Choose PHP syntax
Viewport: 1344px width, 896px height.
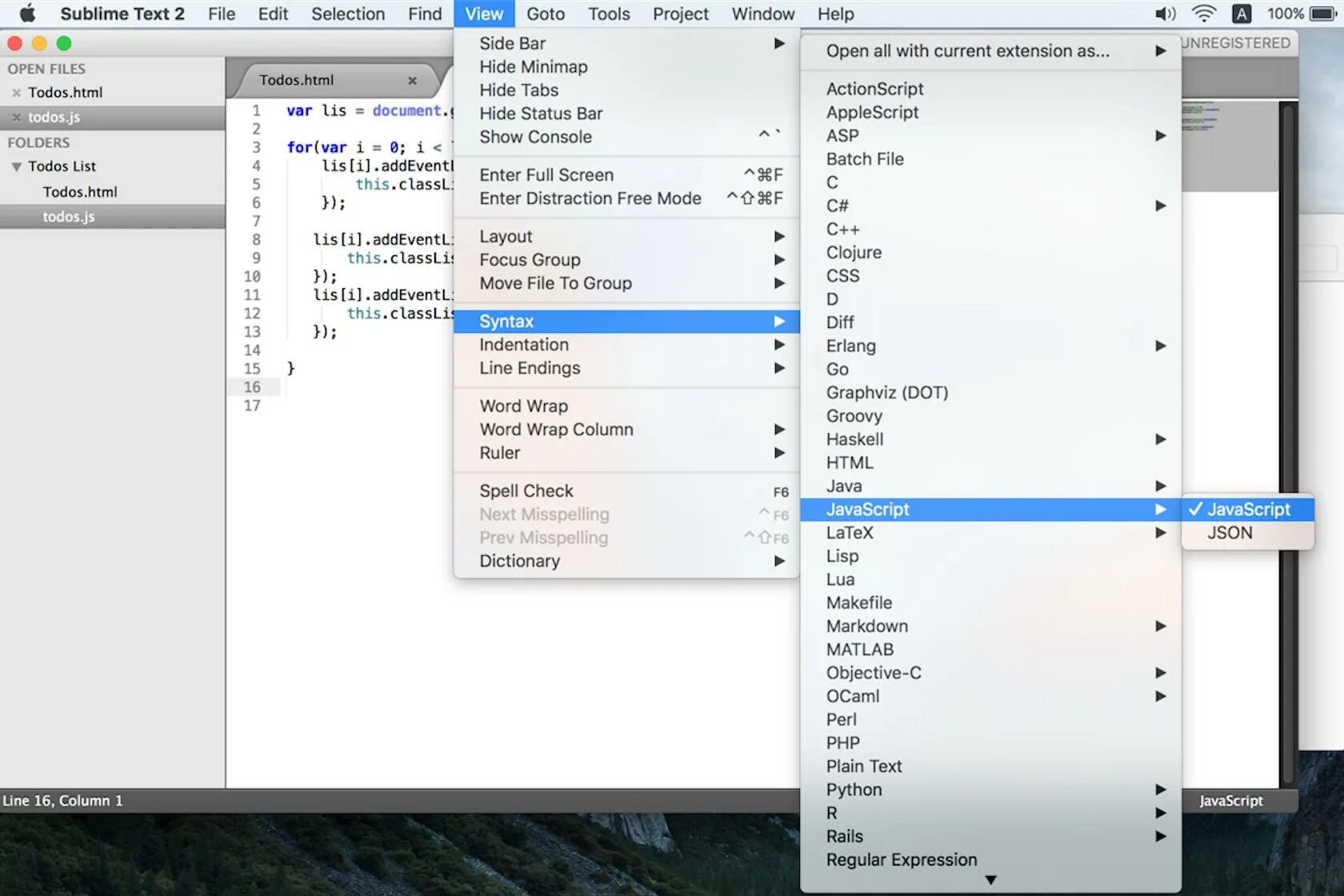click(990, 743)
